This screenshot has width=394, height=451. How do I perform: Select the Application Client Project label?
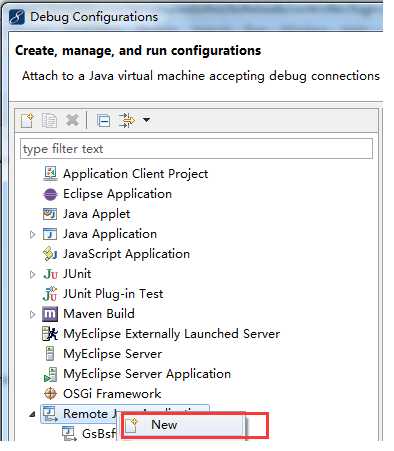click(x=135, y=174)
